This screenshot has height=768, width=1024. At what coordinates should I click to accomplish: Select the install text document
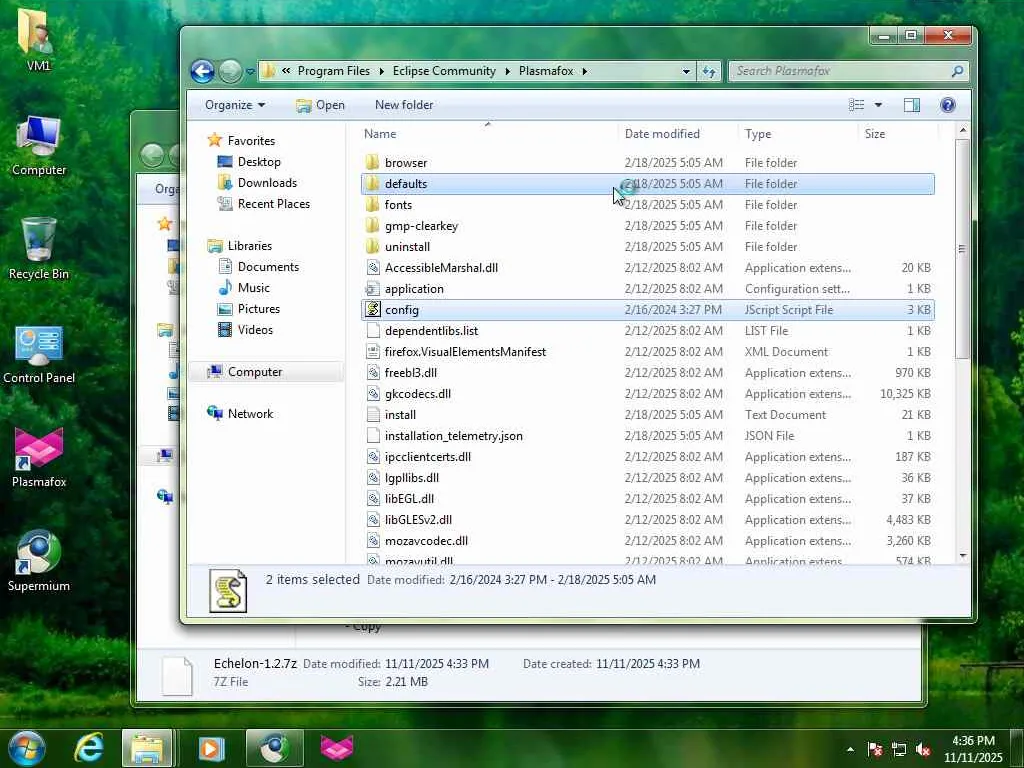pos(400,415)
